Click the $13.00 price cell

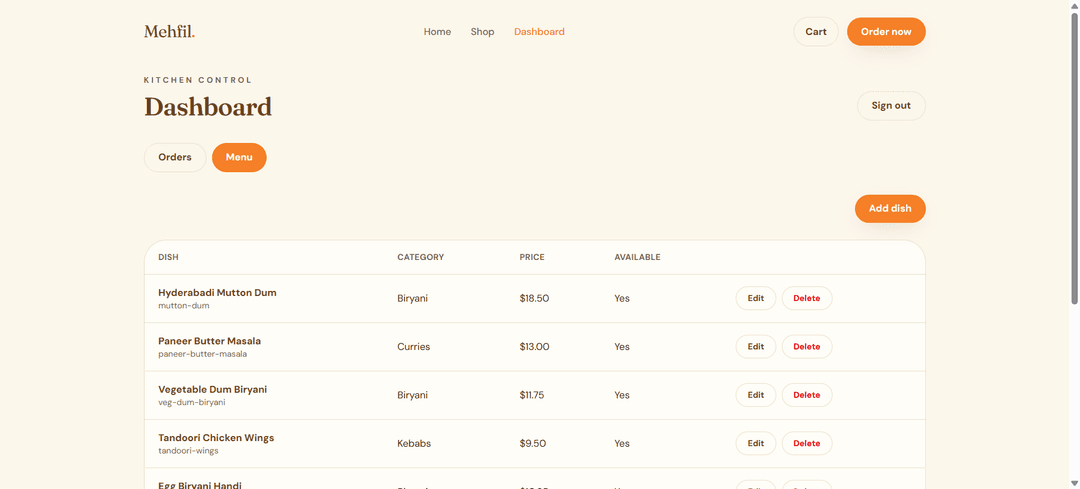tap(534, 346)
